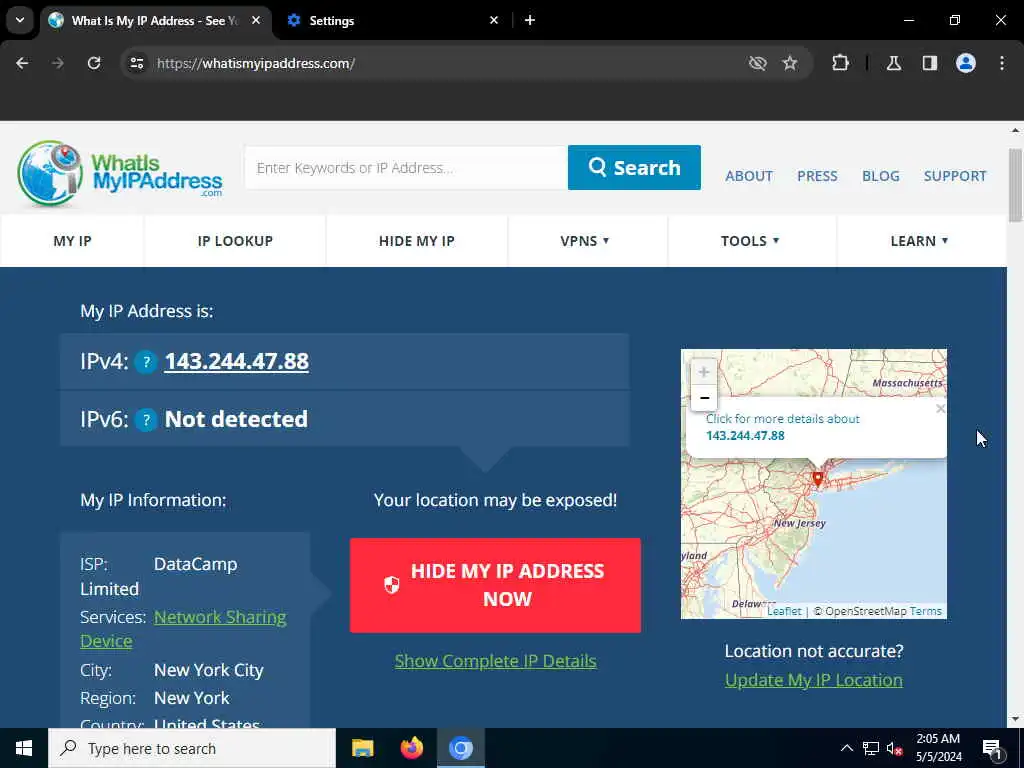Close the map popup
Viewport: 1024px width, 768px height.
(940, 409)
